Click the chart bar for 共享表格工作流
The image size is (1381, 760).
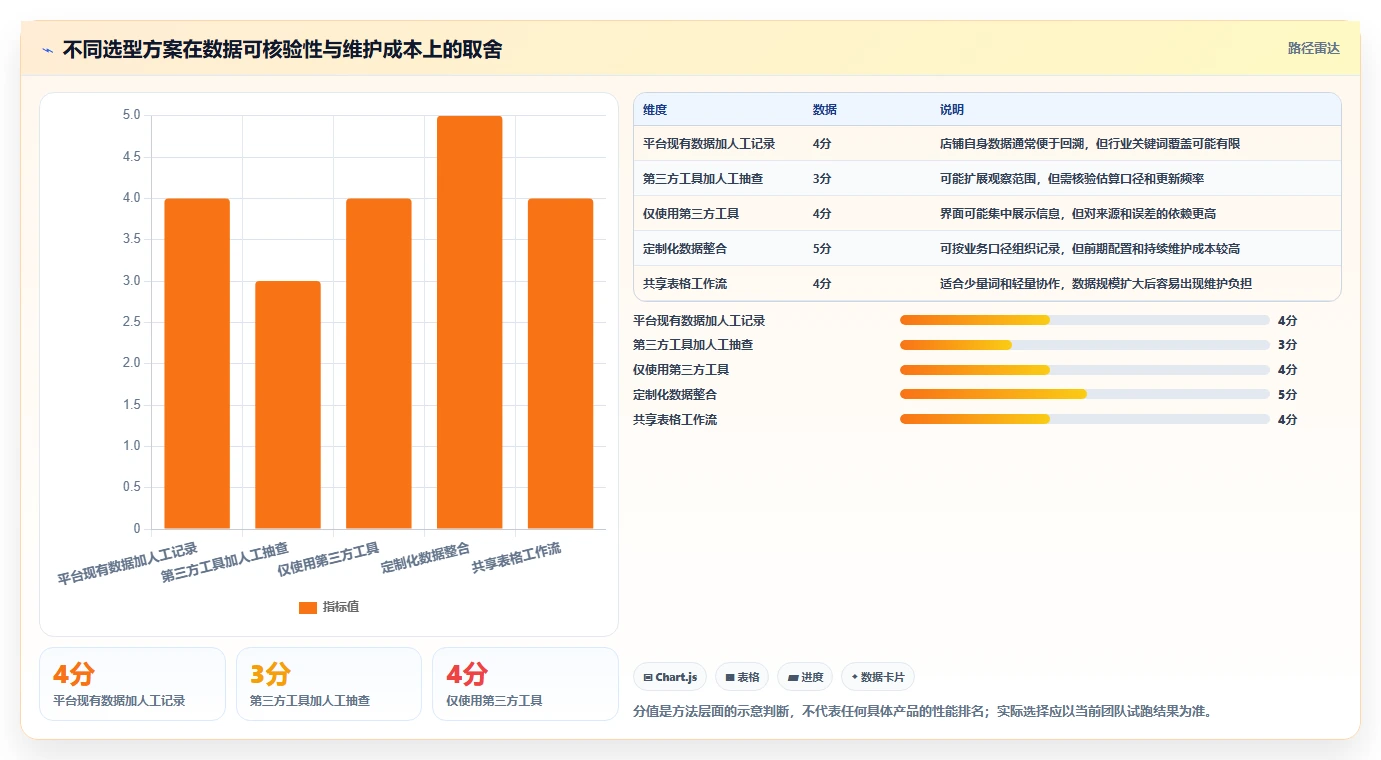pos(560,364)
